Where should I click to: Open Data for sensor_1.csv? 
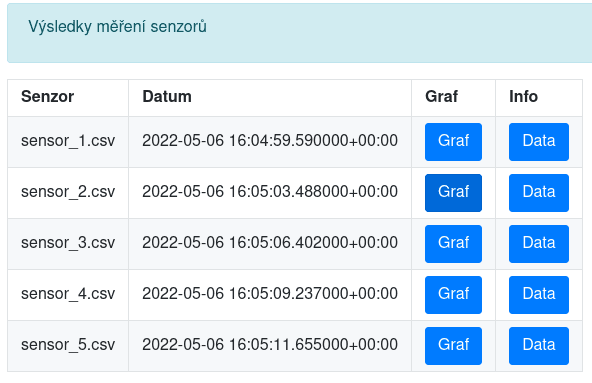539,142
